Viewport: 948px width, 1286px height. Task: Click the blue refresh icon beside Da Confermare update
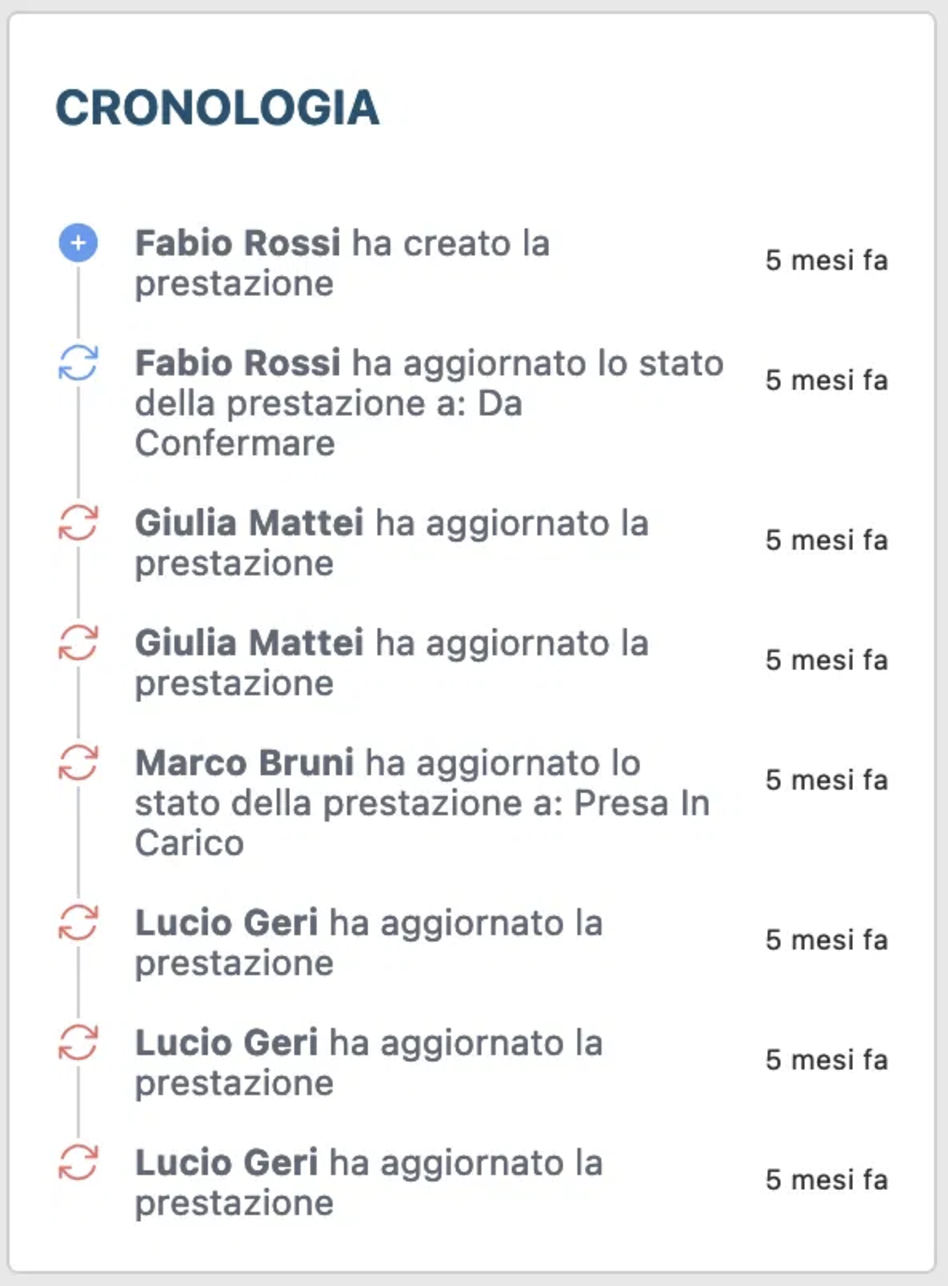(x=78, y=363)
